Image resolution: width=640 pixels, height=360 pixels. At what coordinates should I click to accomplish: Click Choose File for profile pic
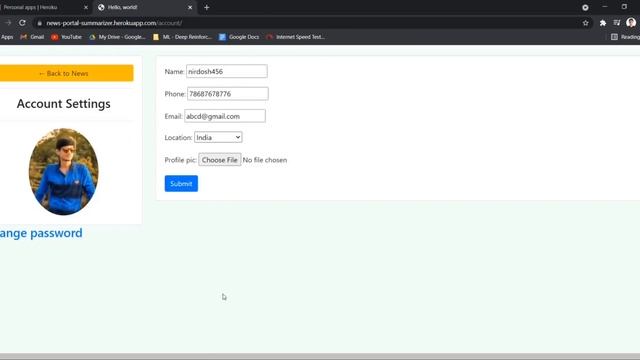click(x=220, y=160)
